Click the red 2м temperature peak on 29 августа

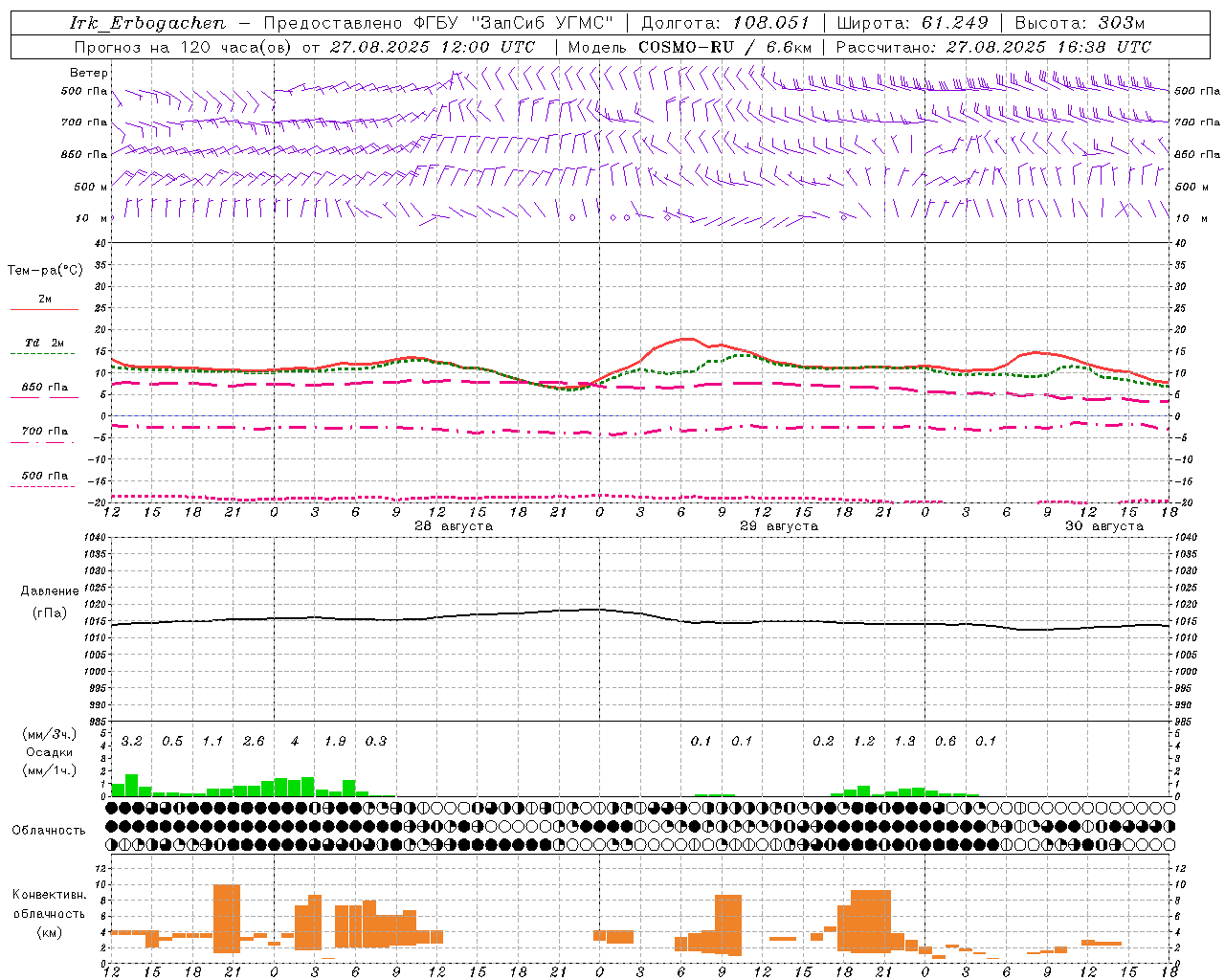point(686,339)
